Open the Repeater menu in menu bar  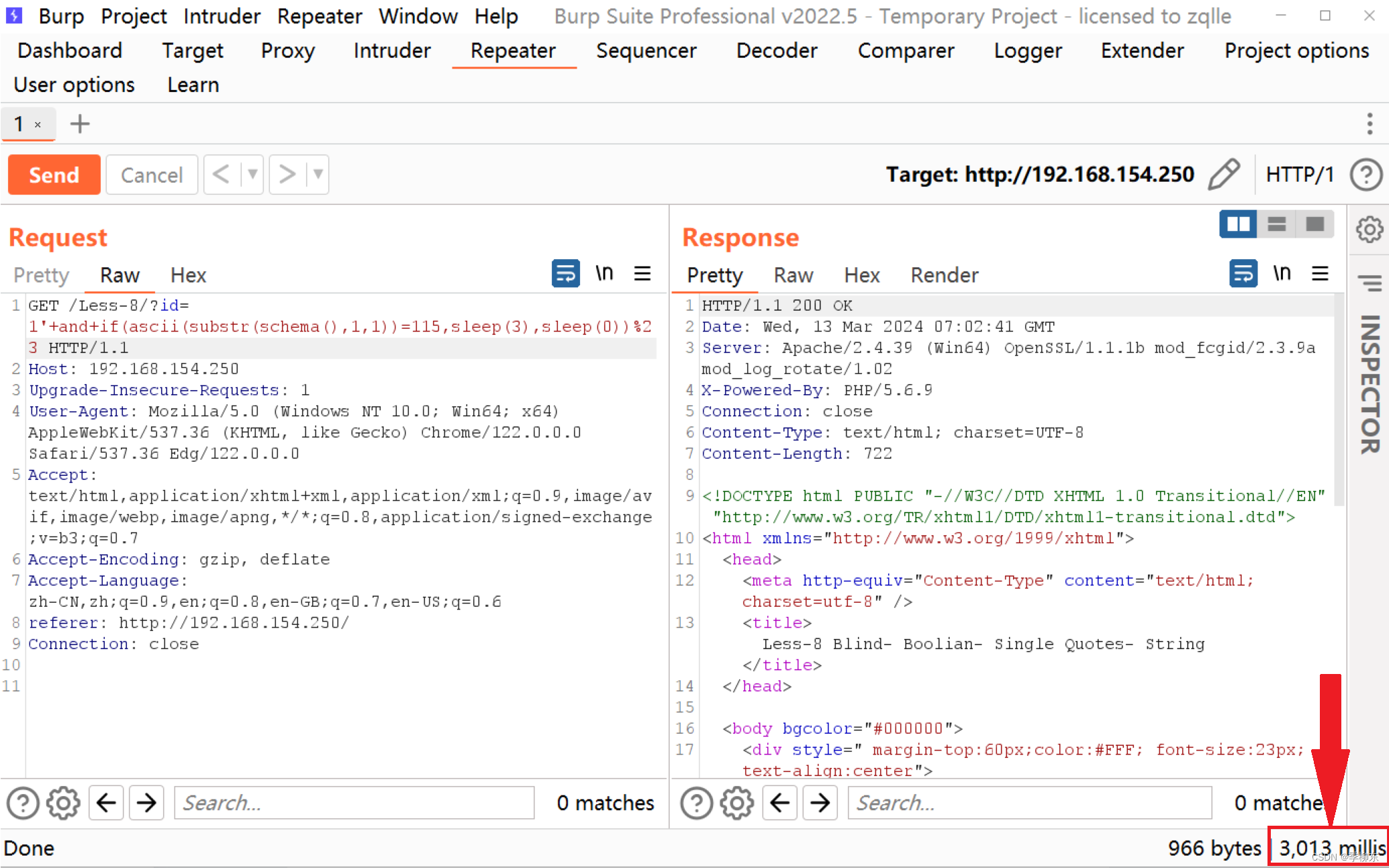pos(320,16)
